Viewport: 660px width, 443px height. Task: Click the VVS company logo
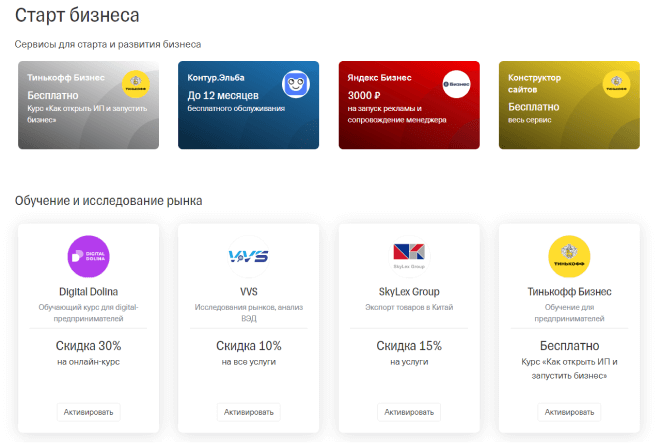248,256
